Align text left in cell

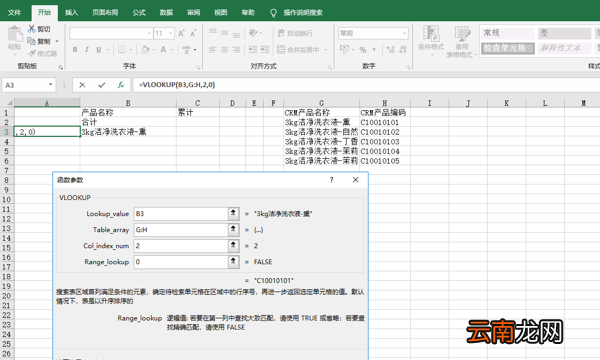tap(213, 50)
